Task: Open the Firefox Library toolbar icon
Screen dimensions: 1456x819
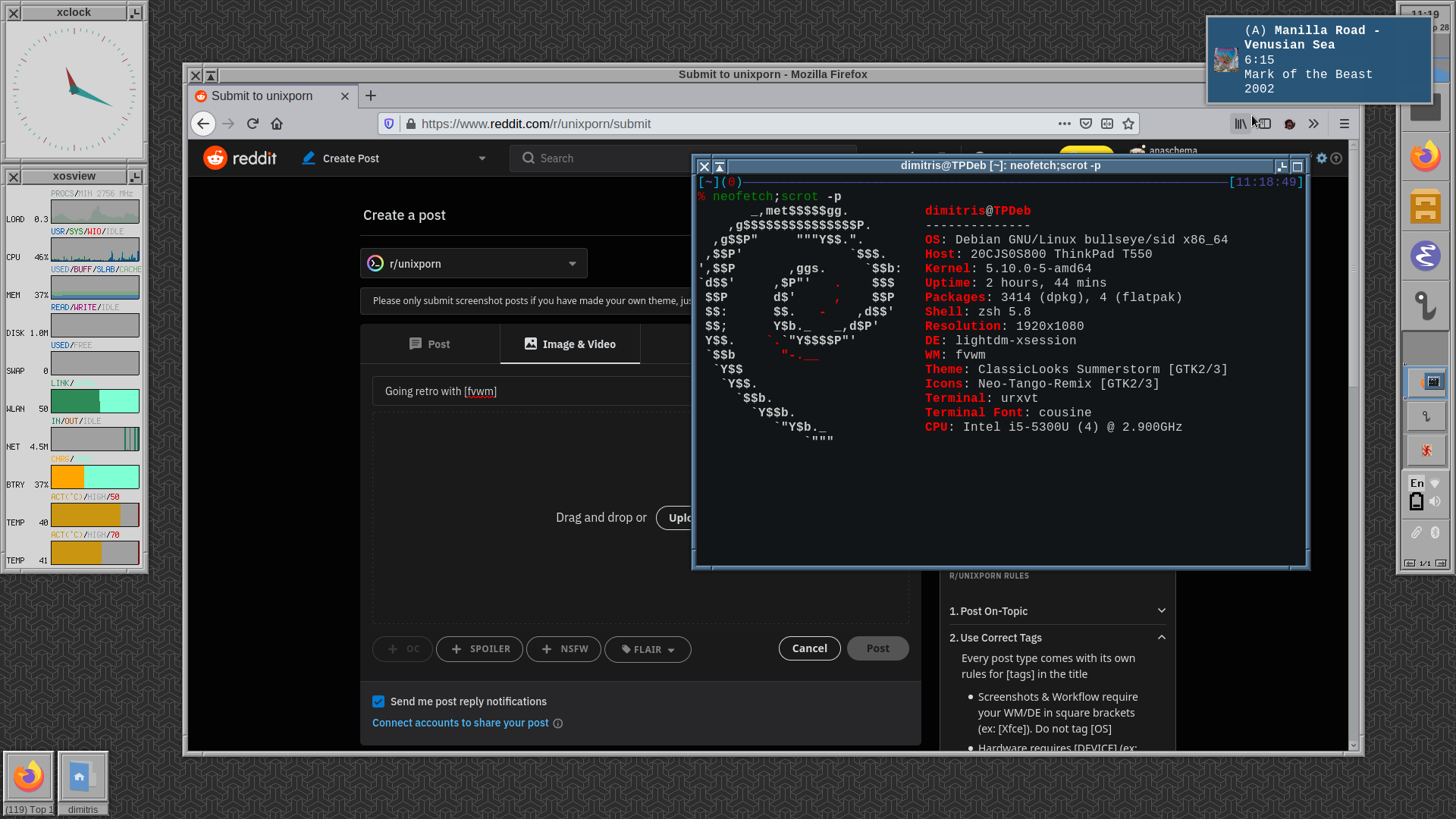Action: 1241,124
